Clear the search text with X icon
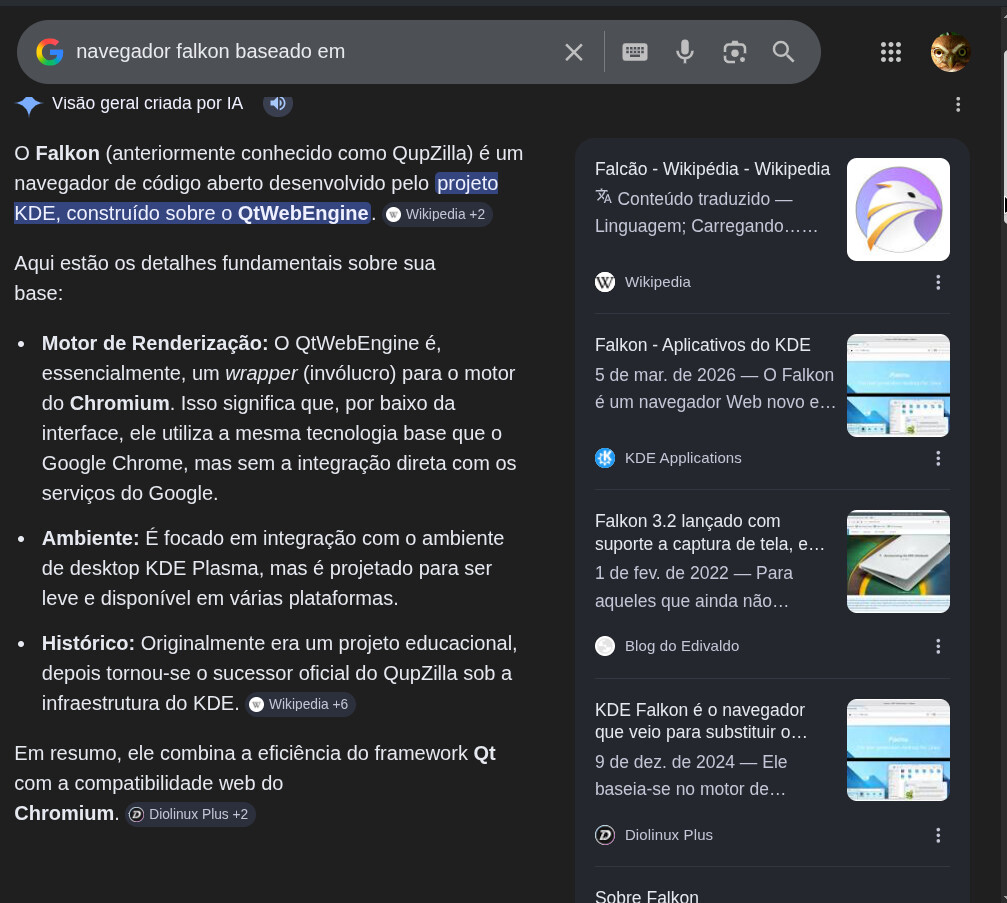 (573, 52)
